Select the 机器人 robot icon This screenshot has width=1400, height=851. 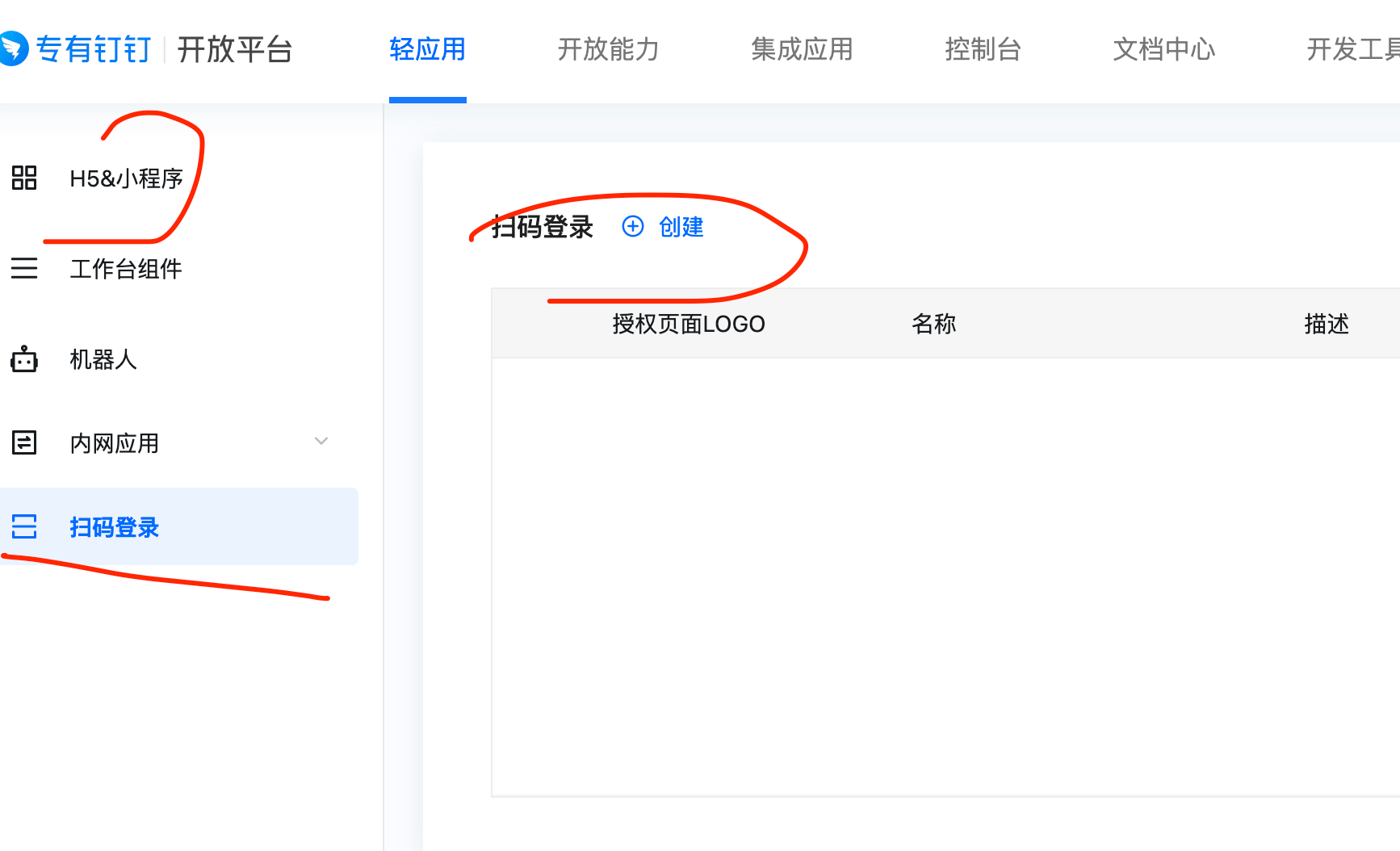pyautogui.click(x=24, y=359)
